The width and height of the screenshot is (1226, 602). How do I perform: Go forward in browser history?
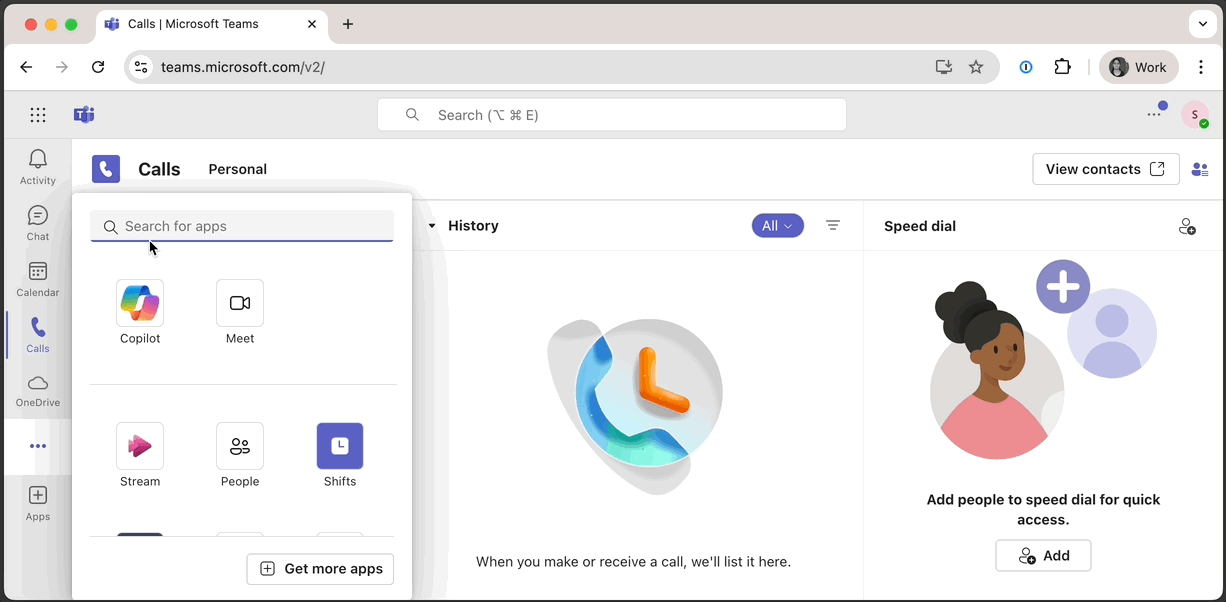pyautogui.click(x=62, y=67)
